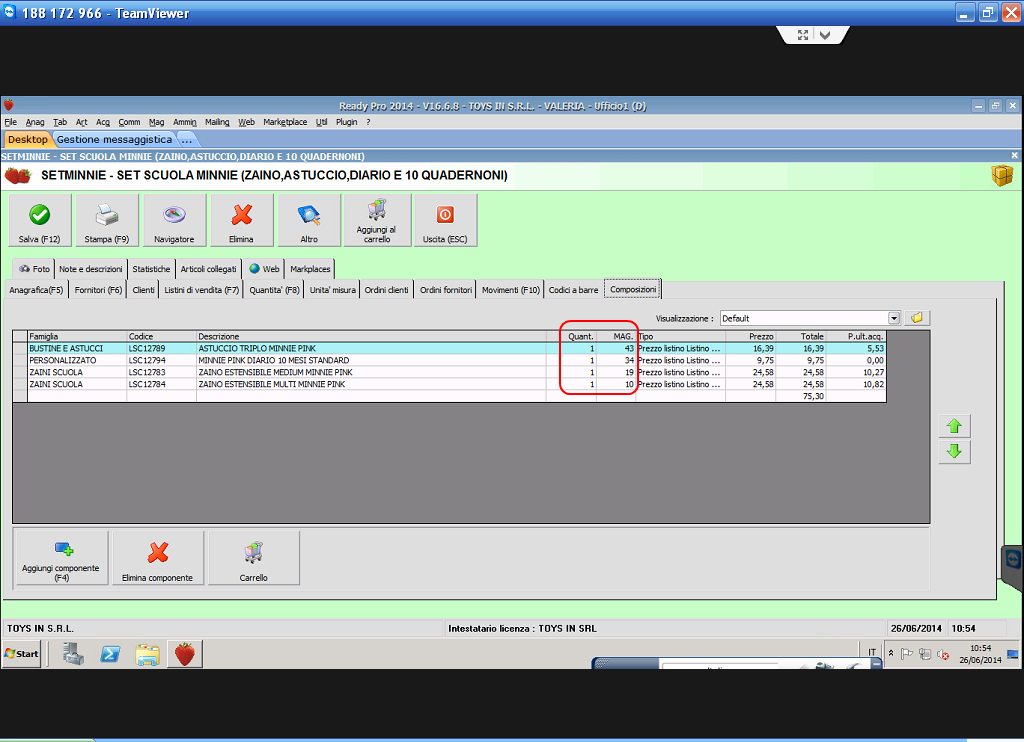1024x742 pixels.
Task: Open the TeamViewer side panel icon
Action: click(1013, 559)
